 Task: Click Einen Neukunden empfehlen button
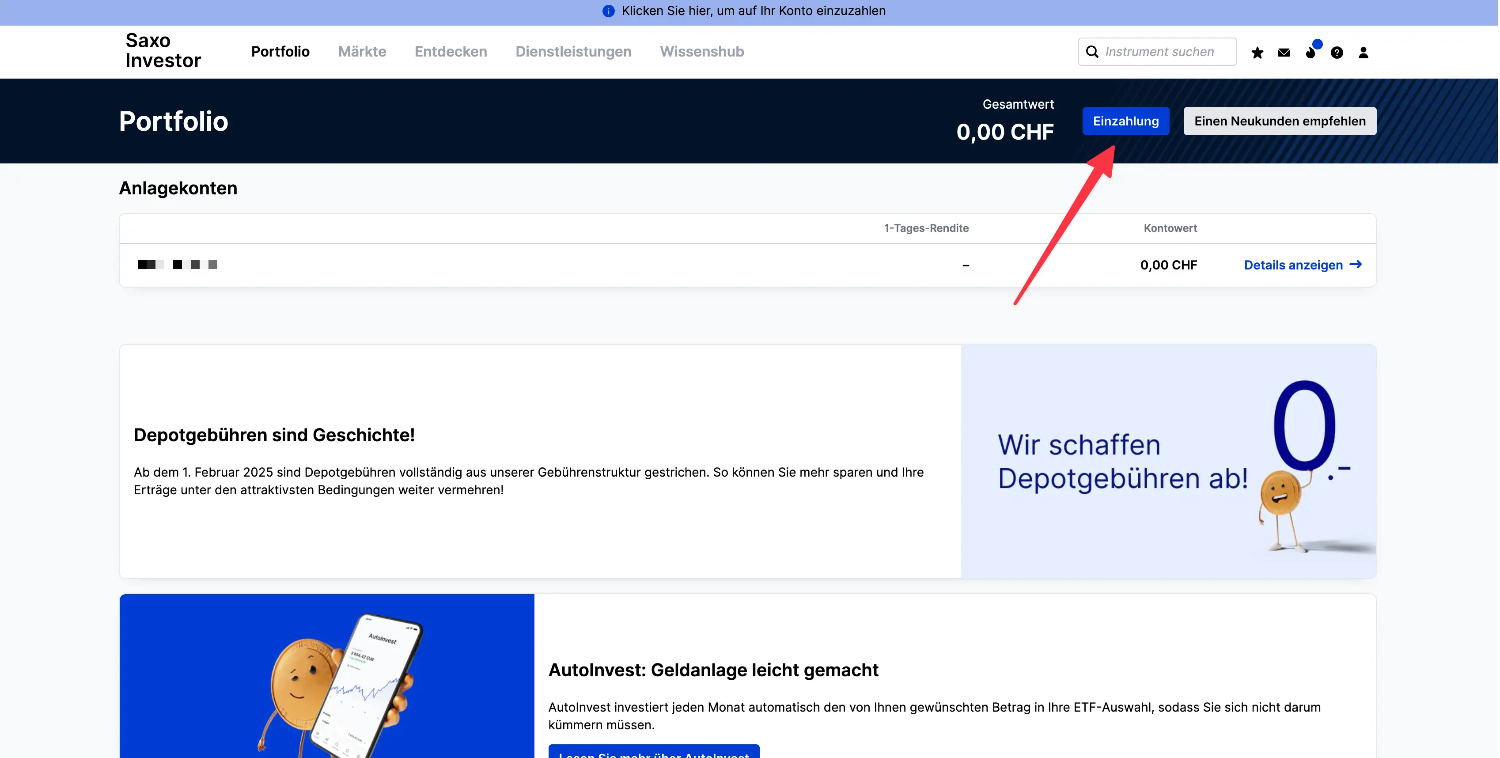[x=1280, y=121]
